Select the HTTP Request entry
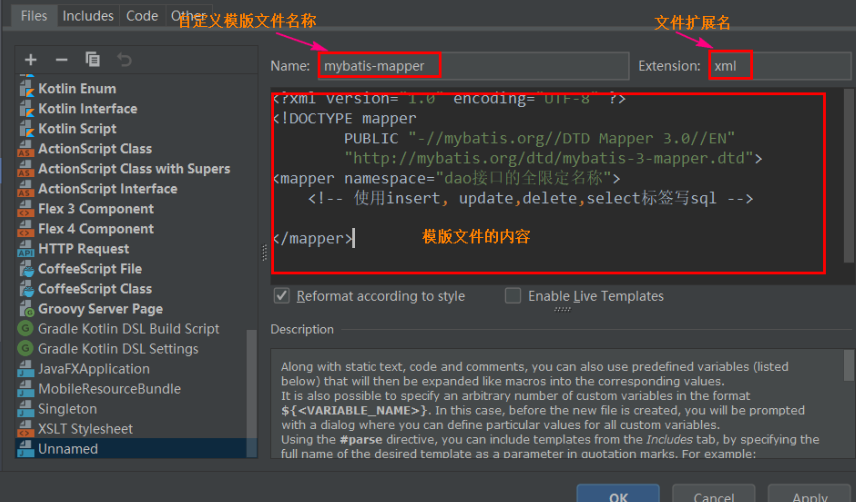The height and width of the screenshot is (502, 856). pyautogui.click(x=84, y=249)
